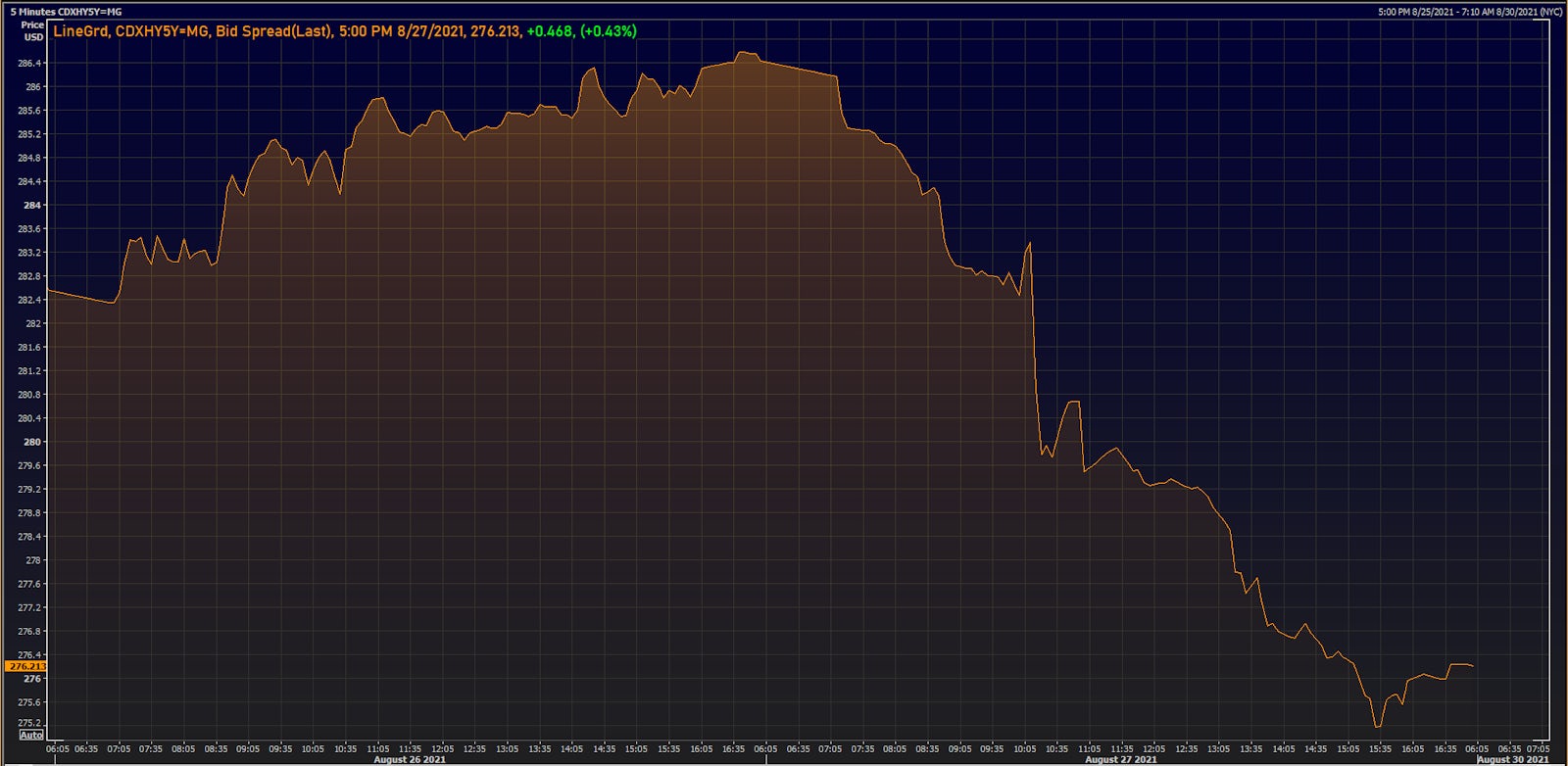Click the 284.8 price axis label
The height and width of the screenshot is (766, 1568).
click(x=29, y=158)
